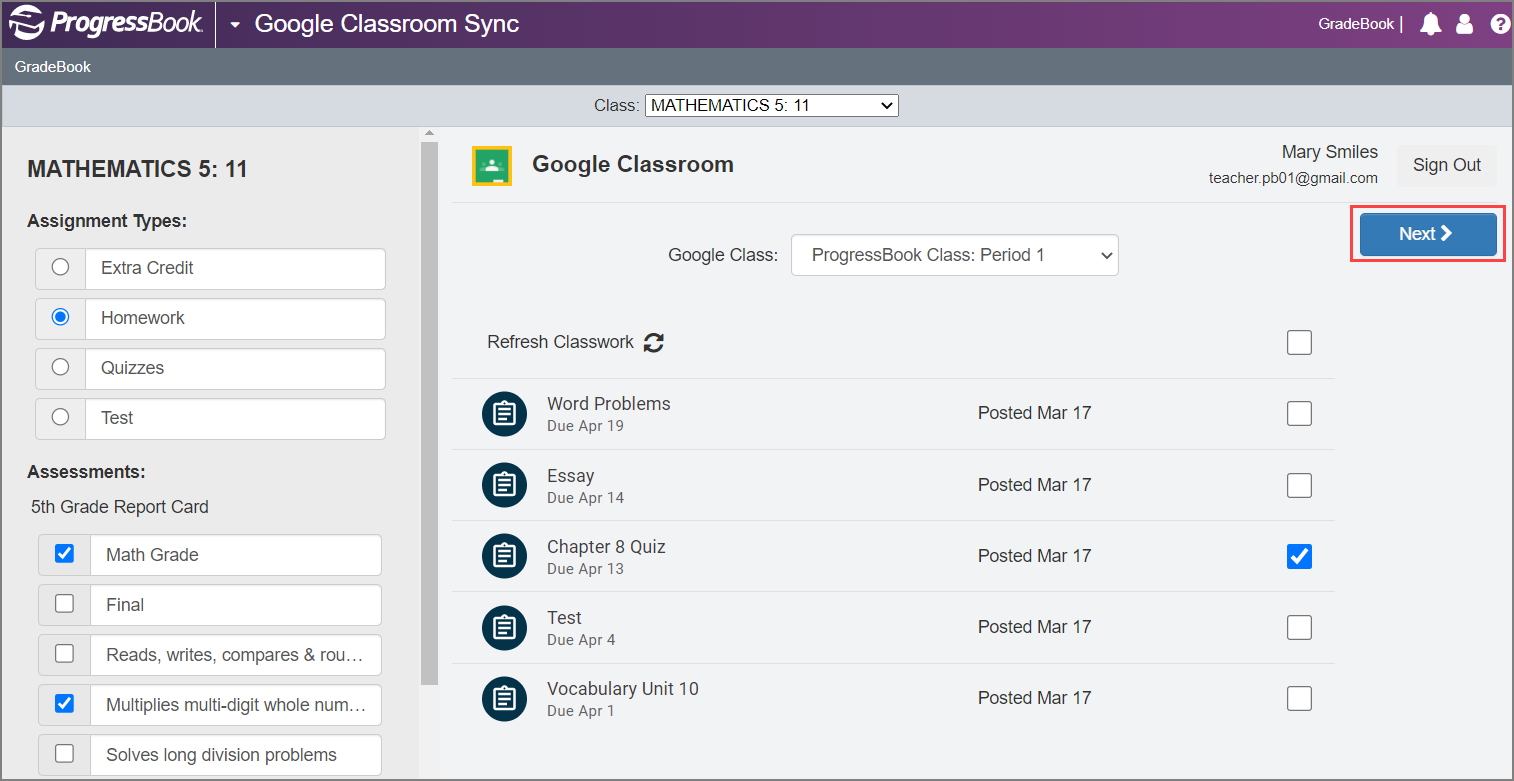
Task: Click the Google Classroom logo icon
Action: [492, 166]
